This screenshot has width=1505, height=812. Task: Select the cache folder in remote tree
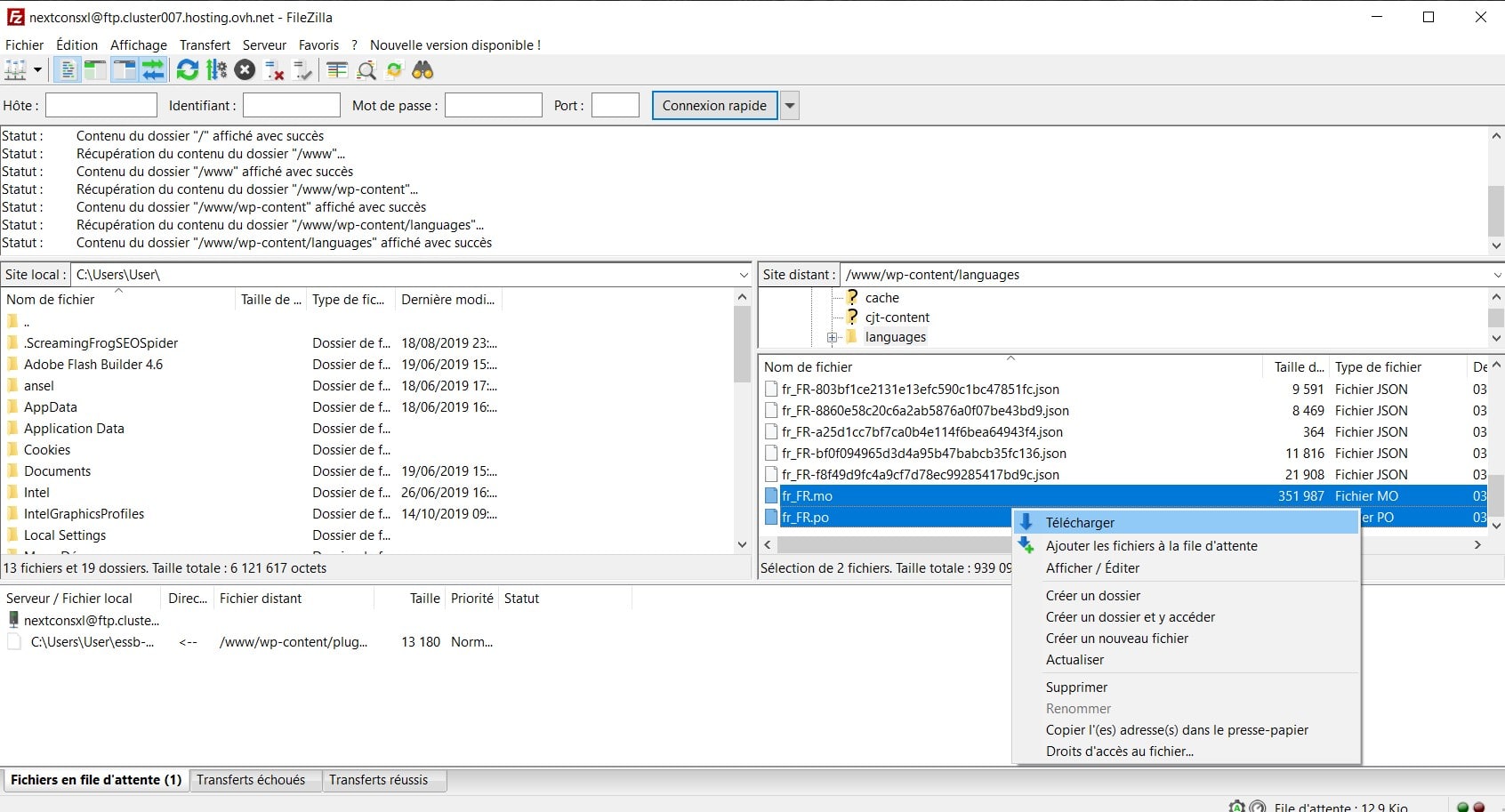881,298
